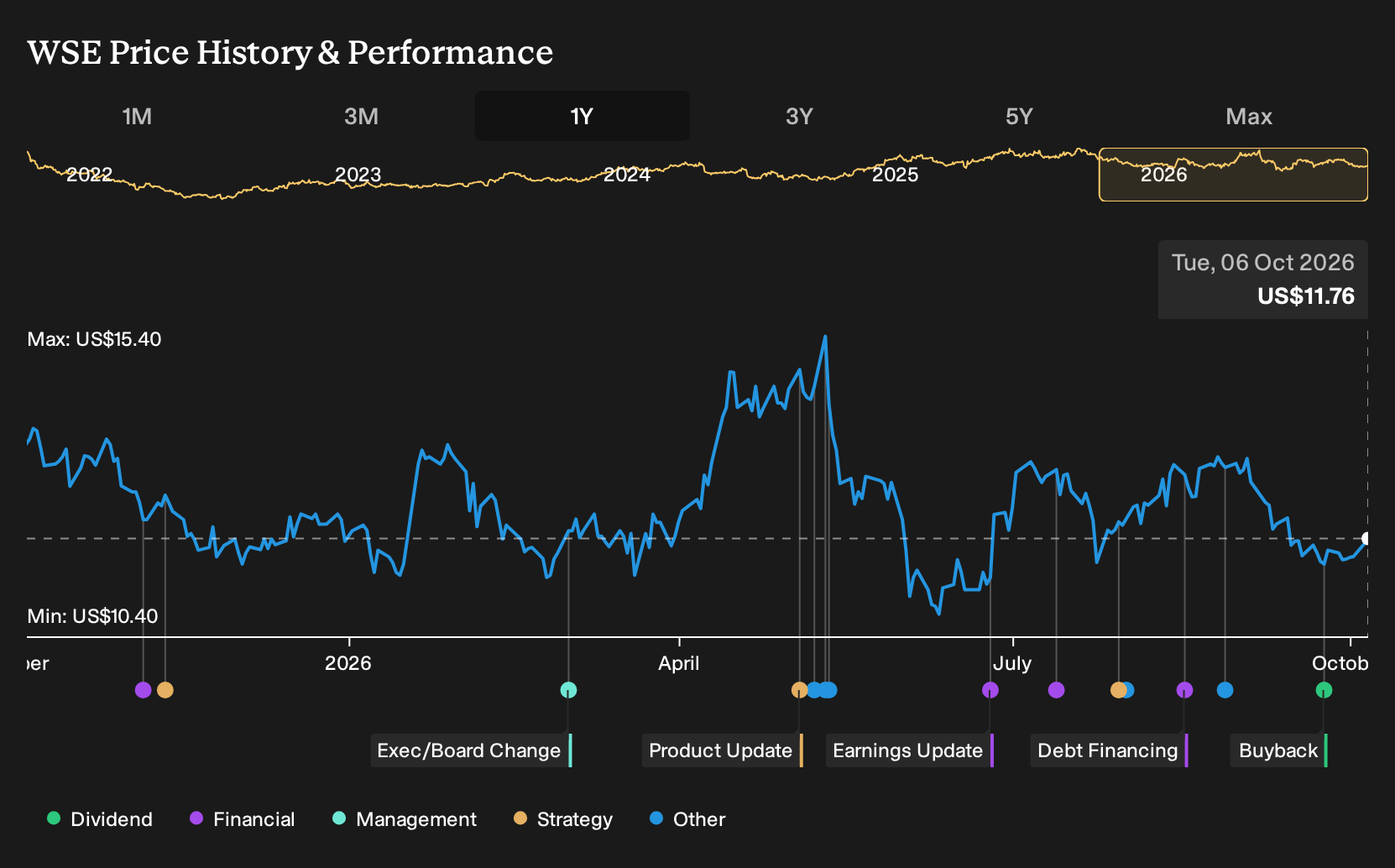The image size is (1395, 868).
Task: Switch to the 5Y time range tab
Action: [x=1019, y=116]
